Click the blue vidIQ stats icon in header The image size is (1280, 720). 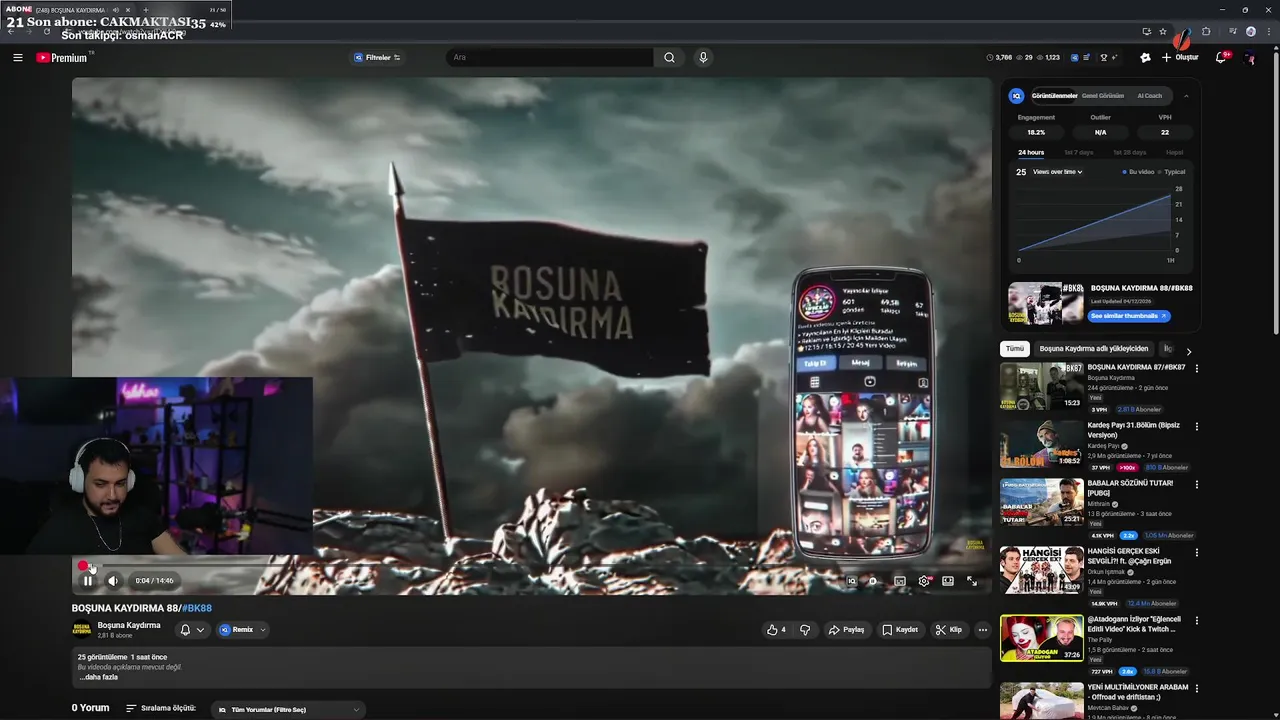[1075, 58]
